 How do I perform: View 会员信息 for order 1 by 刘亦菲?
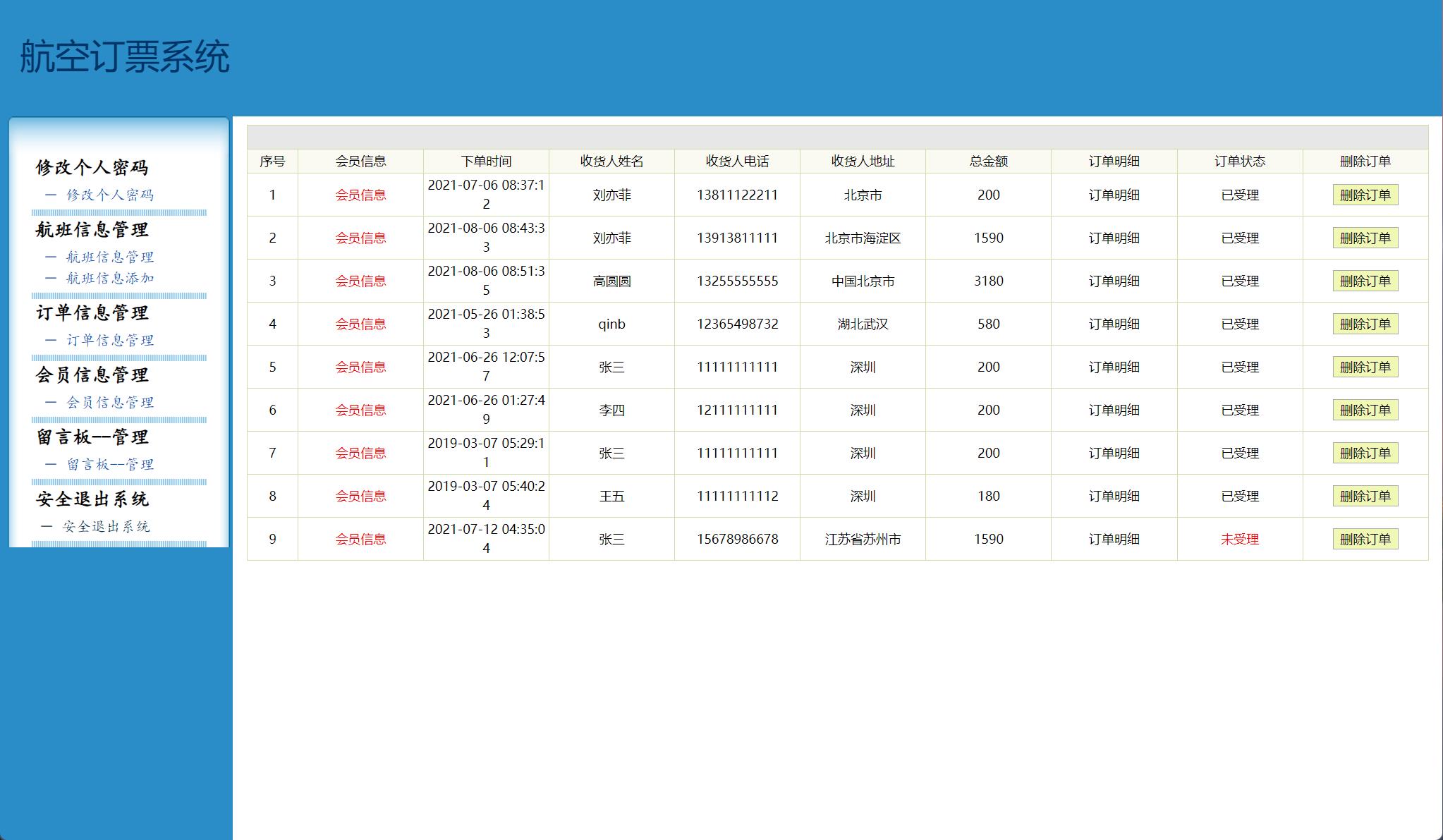tap(360, 194)
